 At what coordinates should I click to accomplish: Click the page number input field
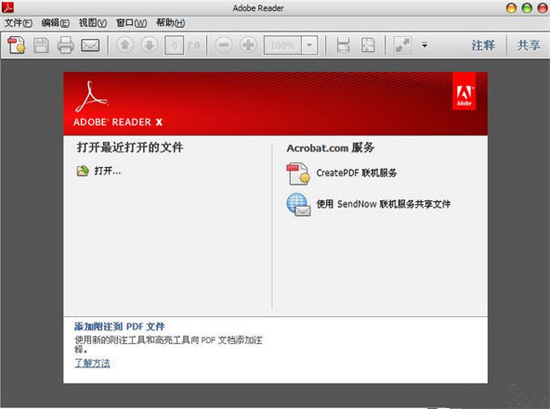[174, 45]
